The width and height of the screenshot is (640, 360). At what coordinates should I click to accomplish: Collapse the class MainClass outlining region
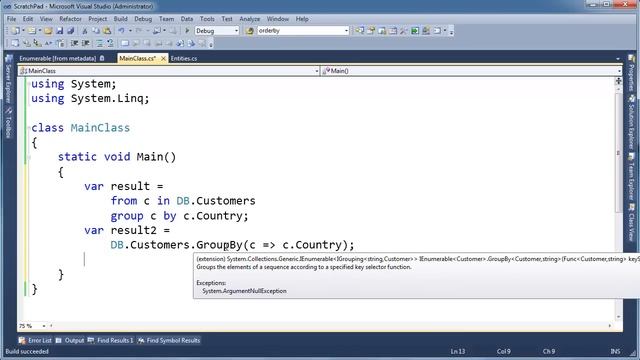point(29,128)
